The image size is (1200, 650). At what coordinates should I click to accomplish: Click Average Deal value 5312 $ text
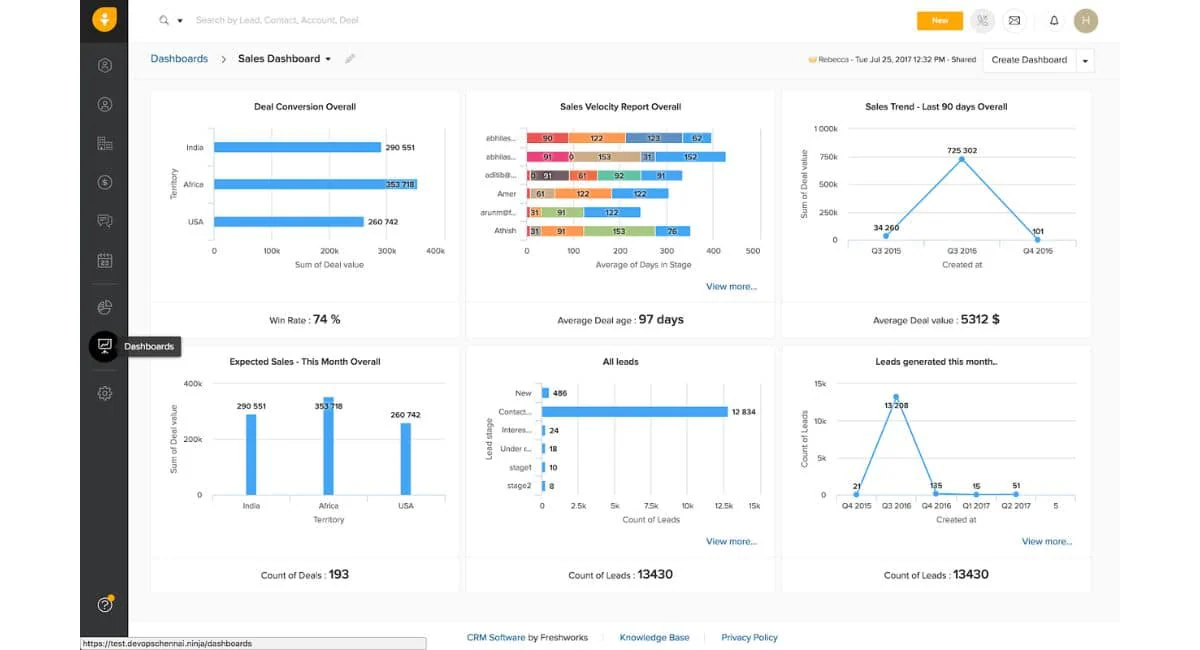936,320
